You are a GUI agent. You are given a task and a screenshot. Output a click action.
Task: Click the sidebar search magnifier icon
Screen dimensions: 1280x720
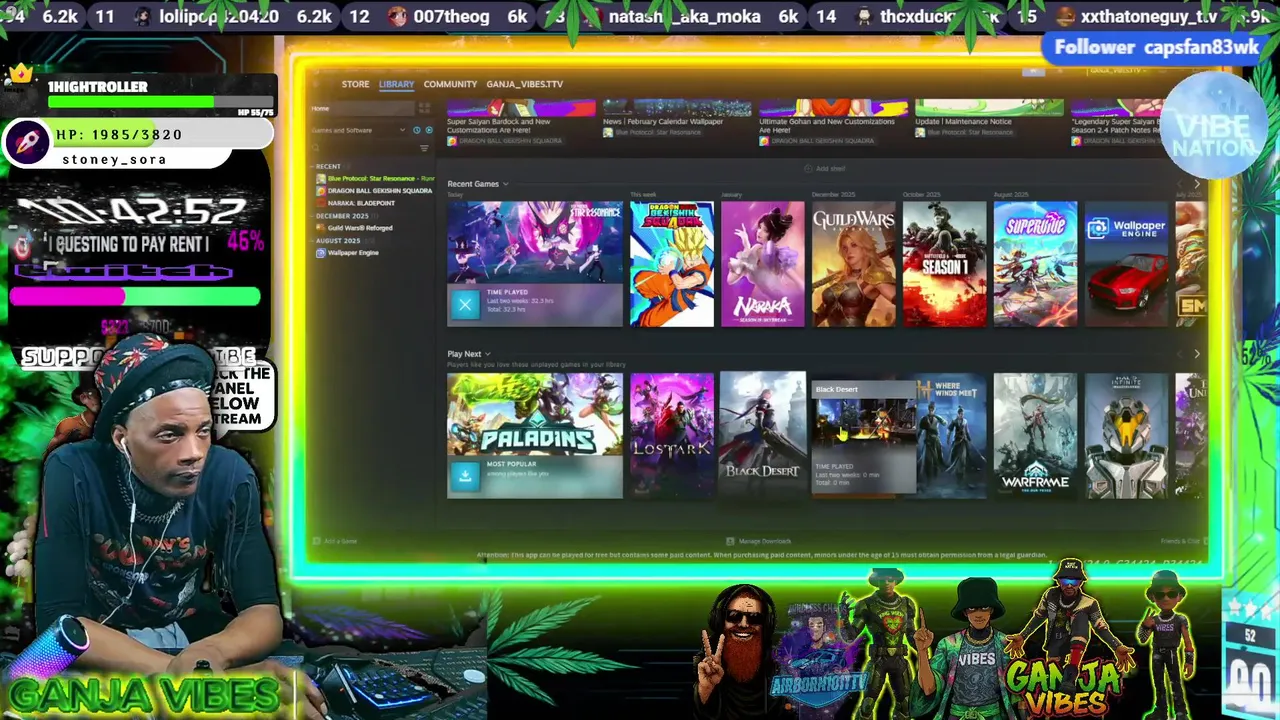[318, 148]
